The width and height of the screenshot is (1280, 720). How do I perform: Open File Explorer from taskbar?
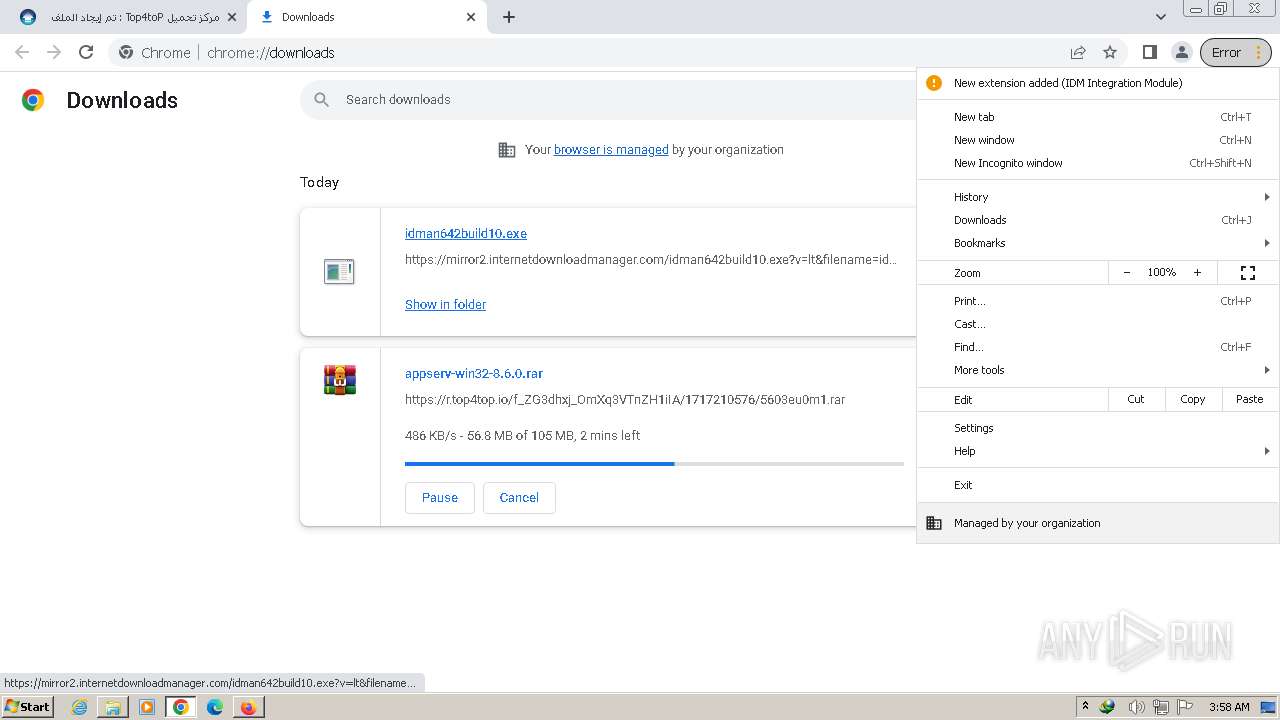(x=113, y=707)
